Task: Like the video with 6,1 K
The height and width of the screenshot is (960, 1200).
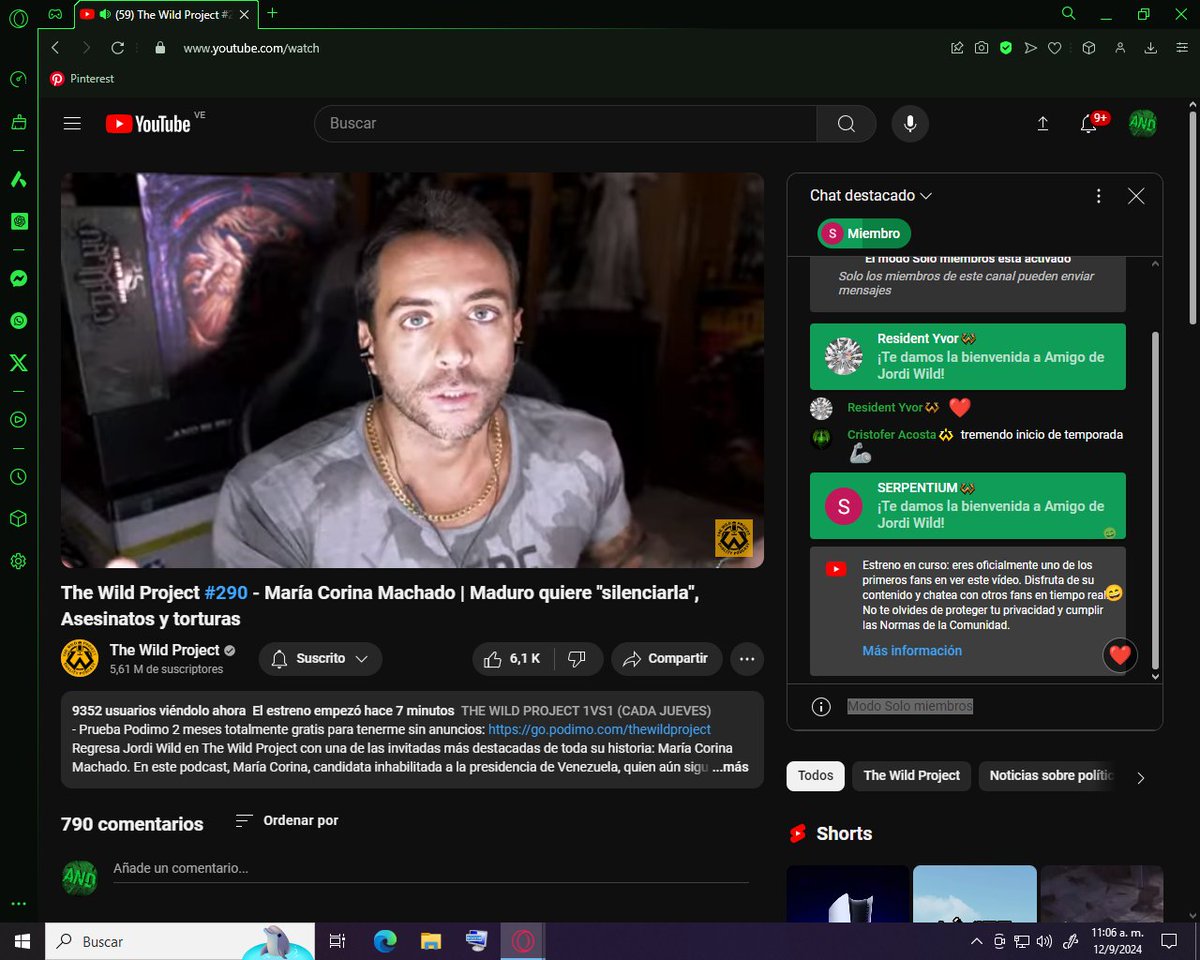Action: (x=512, y=659)
